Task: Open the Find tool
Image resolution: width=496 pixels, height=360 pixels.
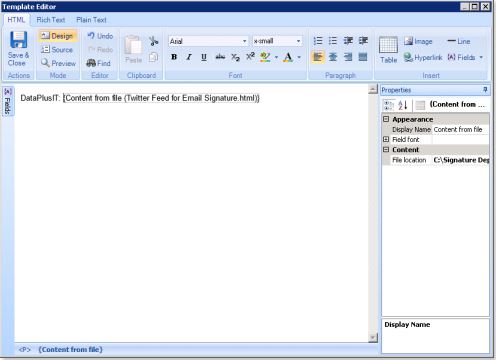Action: [x=99, y=63]
